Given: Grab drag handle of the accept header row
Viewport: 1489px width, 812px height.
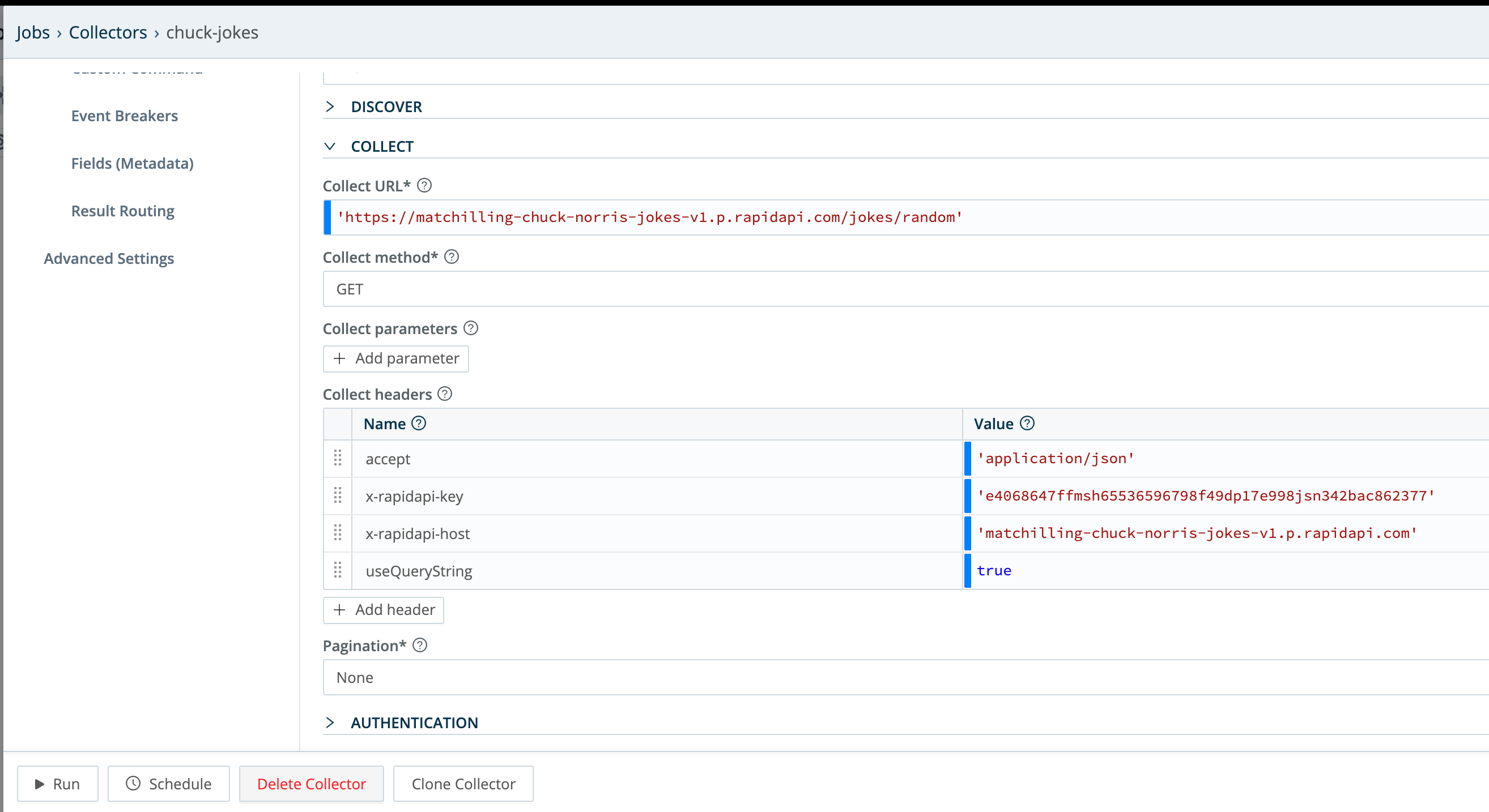Looking at the screenshot, I should [338, 459].
